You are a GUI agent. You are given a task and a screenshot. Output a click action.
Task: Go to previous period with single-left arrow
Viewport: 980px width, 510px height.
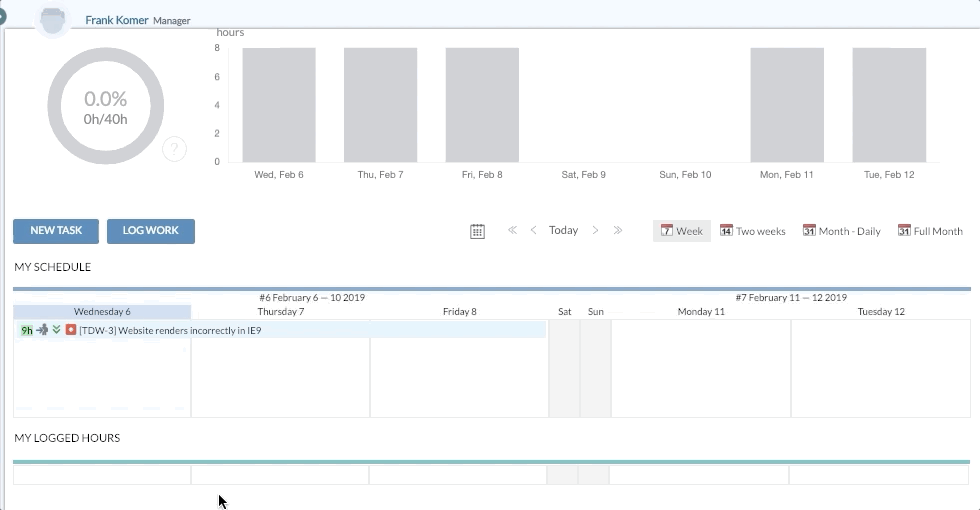click(x=534, y=230)
